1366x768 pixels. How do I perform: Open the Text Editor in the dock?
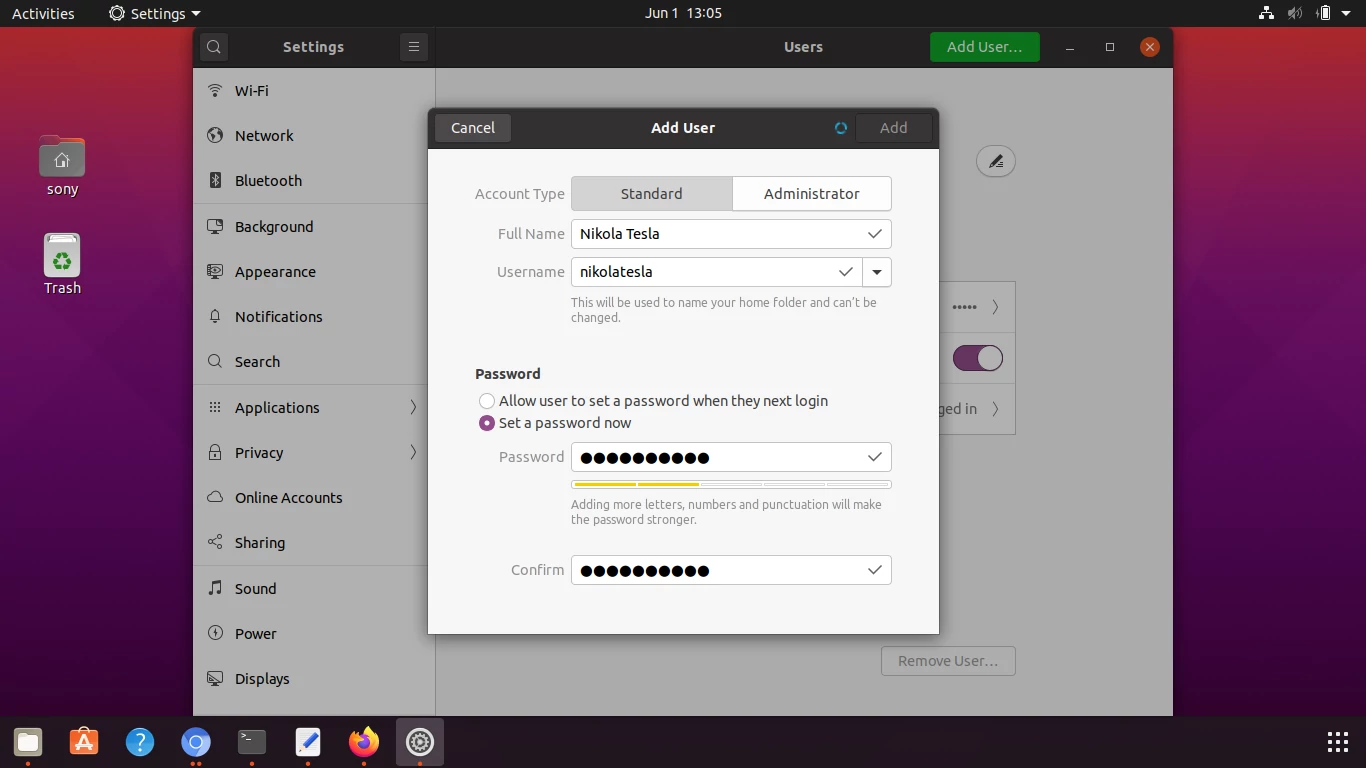click(308, 742)
